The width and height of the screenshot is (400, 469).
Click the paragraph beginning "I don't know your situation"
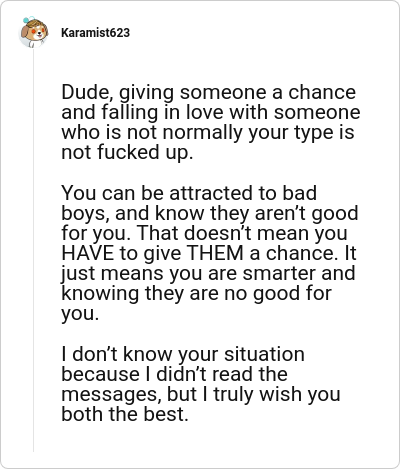coord(201,384)
